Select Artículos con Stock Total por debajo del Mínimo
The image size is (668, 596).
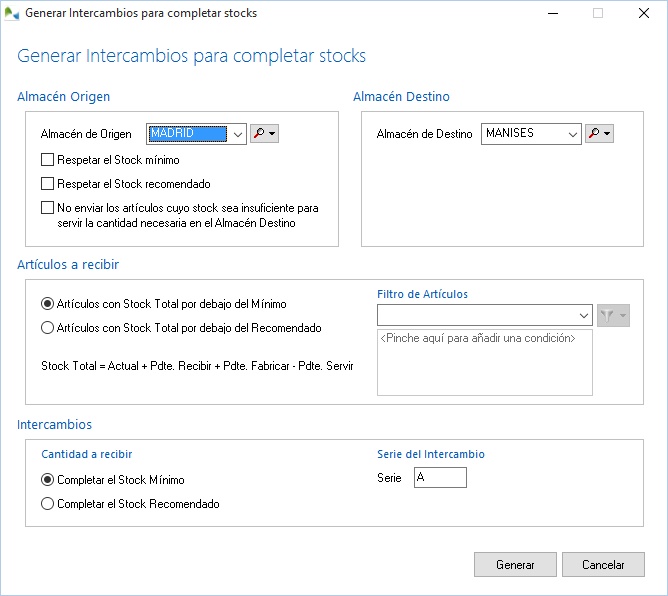tap(47, 304)
